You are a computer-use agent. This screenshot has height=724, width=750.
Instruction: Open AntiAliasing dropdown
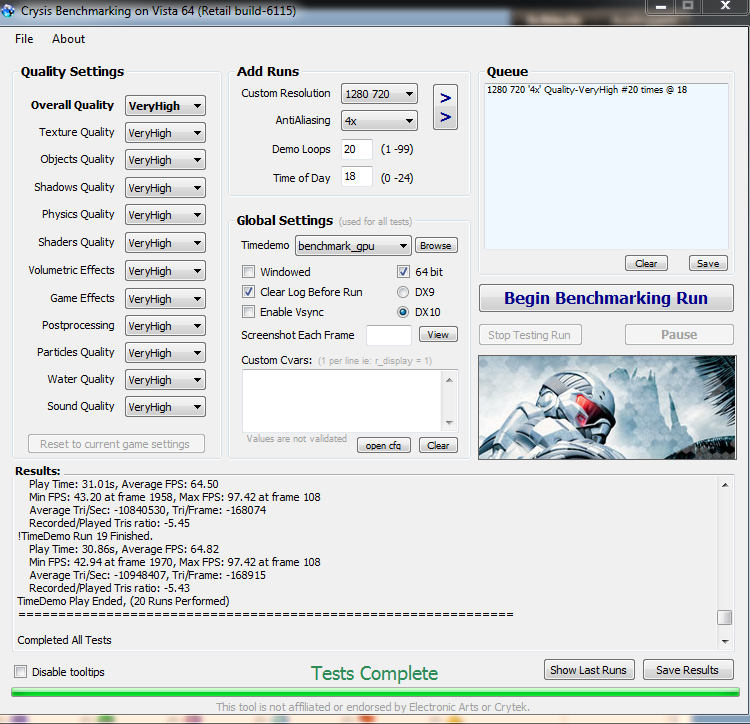click(379, 121)
